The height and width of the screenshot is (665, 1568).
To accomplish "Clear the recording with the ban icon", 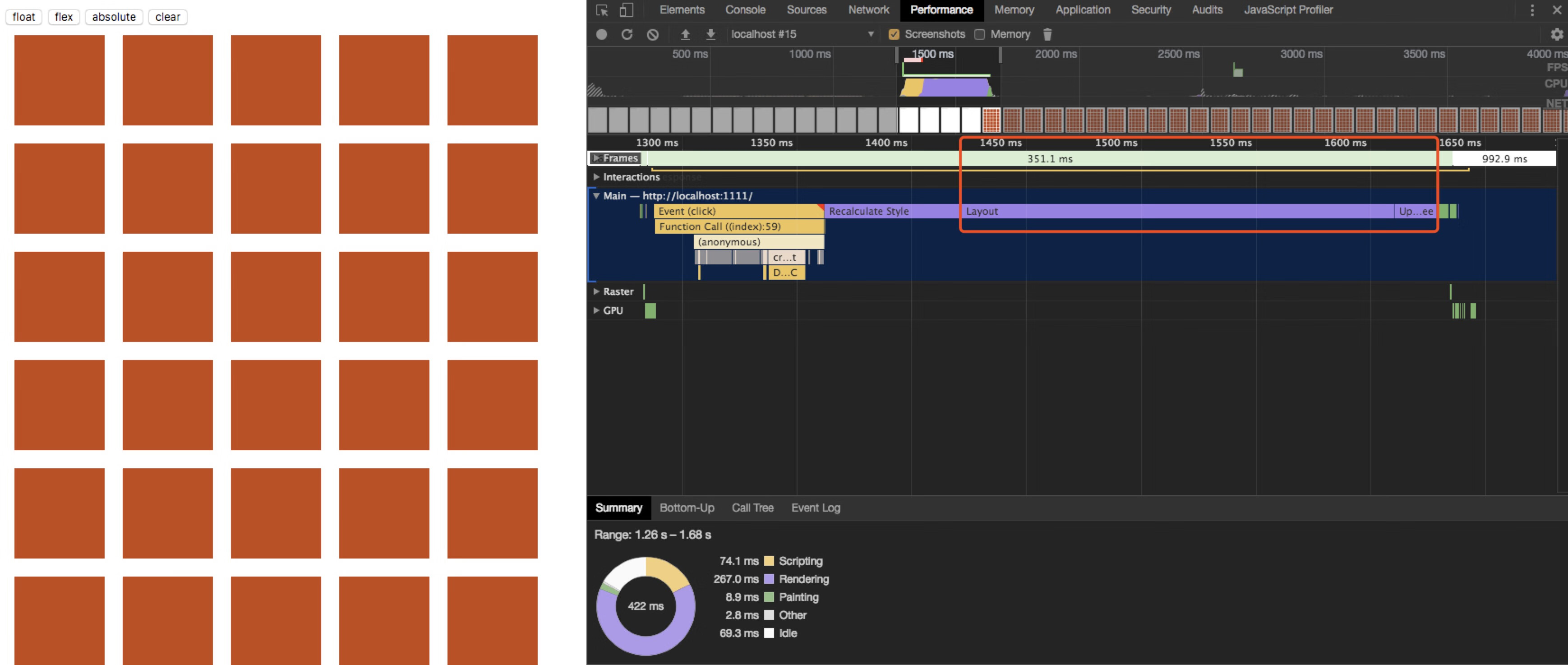I will [x=653, y=34].
